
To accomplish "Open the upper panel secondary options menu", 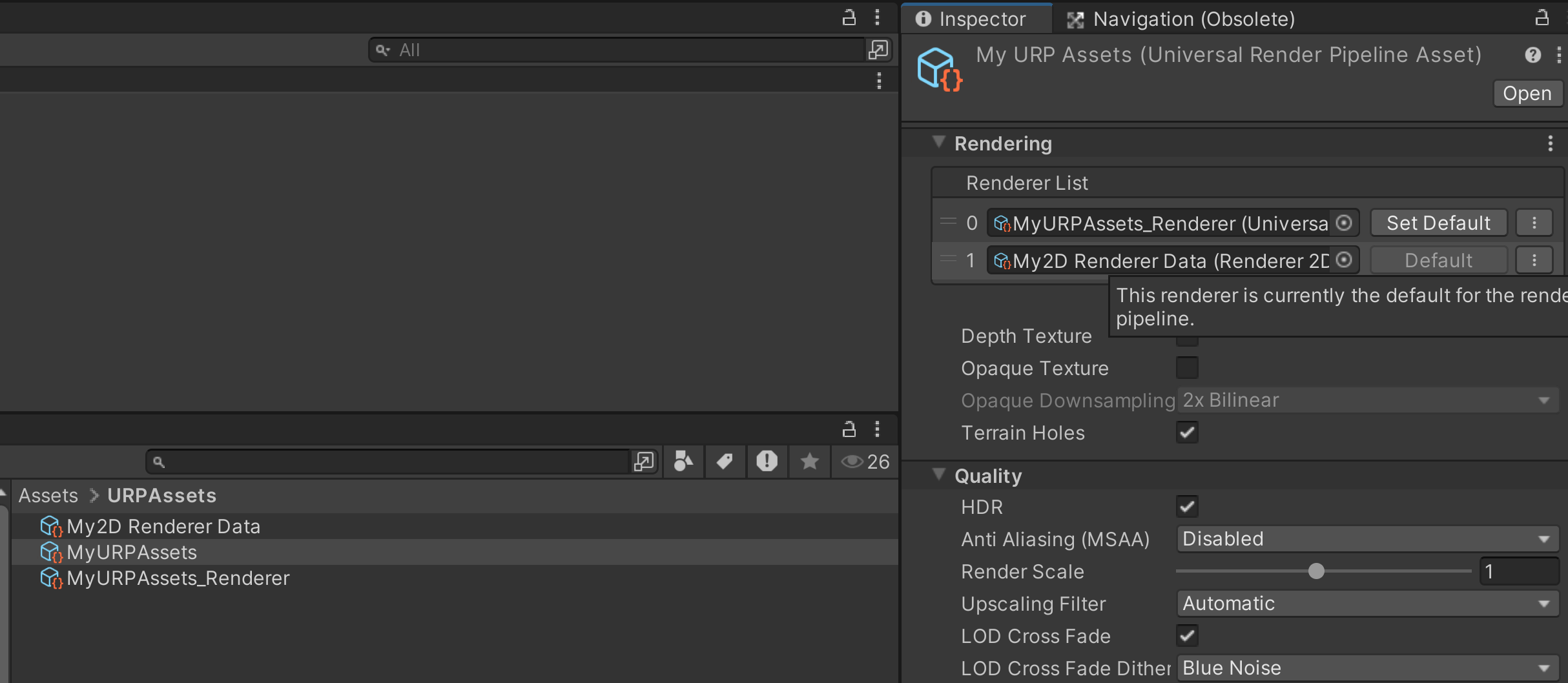I will tap(878, 81).
